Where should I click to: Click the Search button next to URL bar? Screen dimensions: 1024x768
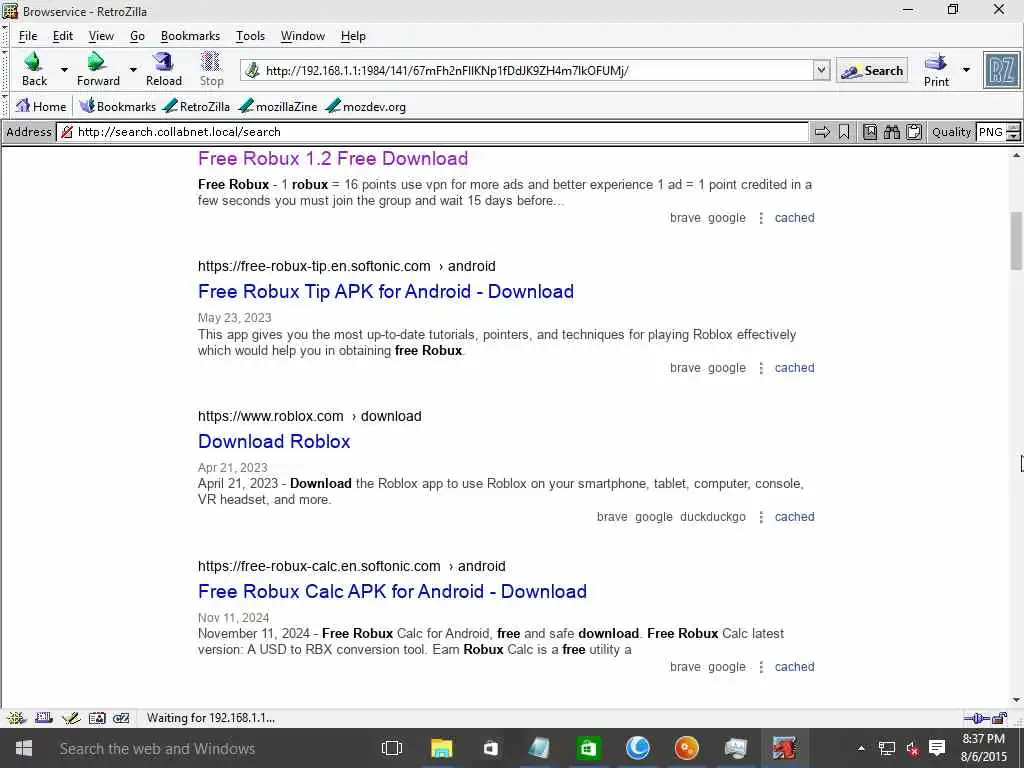pyautogui.click(x=872, y=71)
